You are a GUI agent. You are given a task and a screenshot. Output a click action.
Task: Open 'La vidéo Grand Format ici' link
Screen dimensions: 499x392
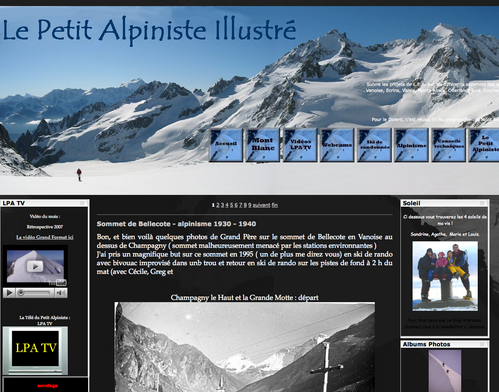45,237
